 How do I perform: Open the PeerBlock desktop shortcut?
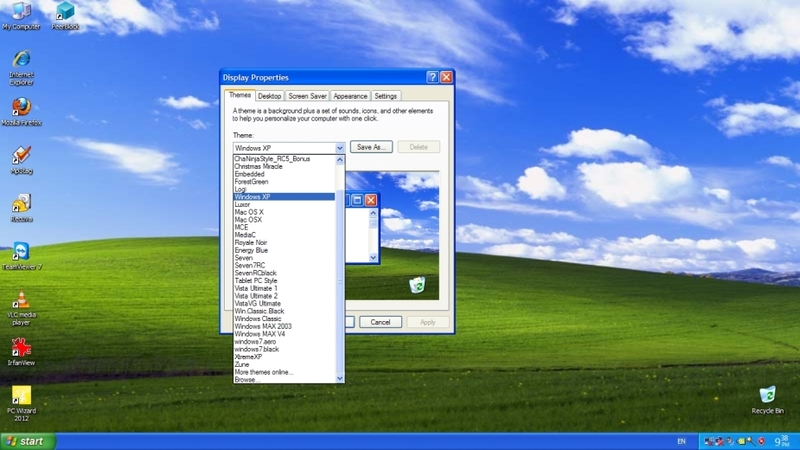pos(65,16)
